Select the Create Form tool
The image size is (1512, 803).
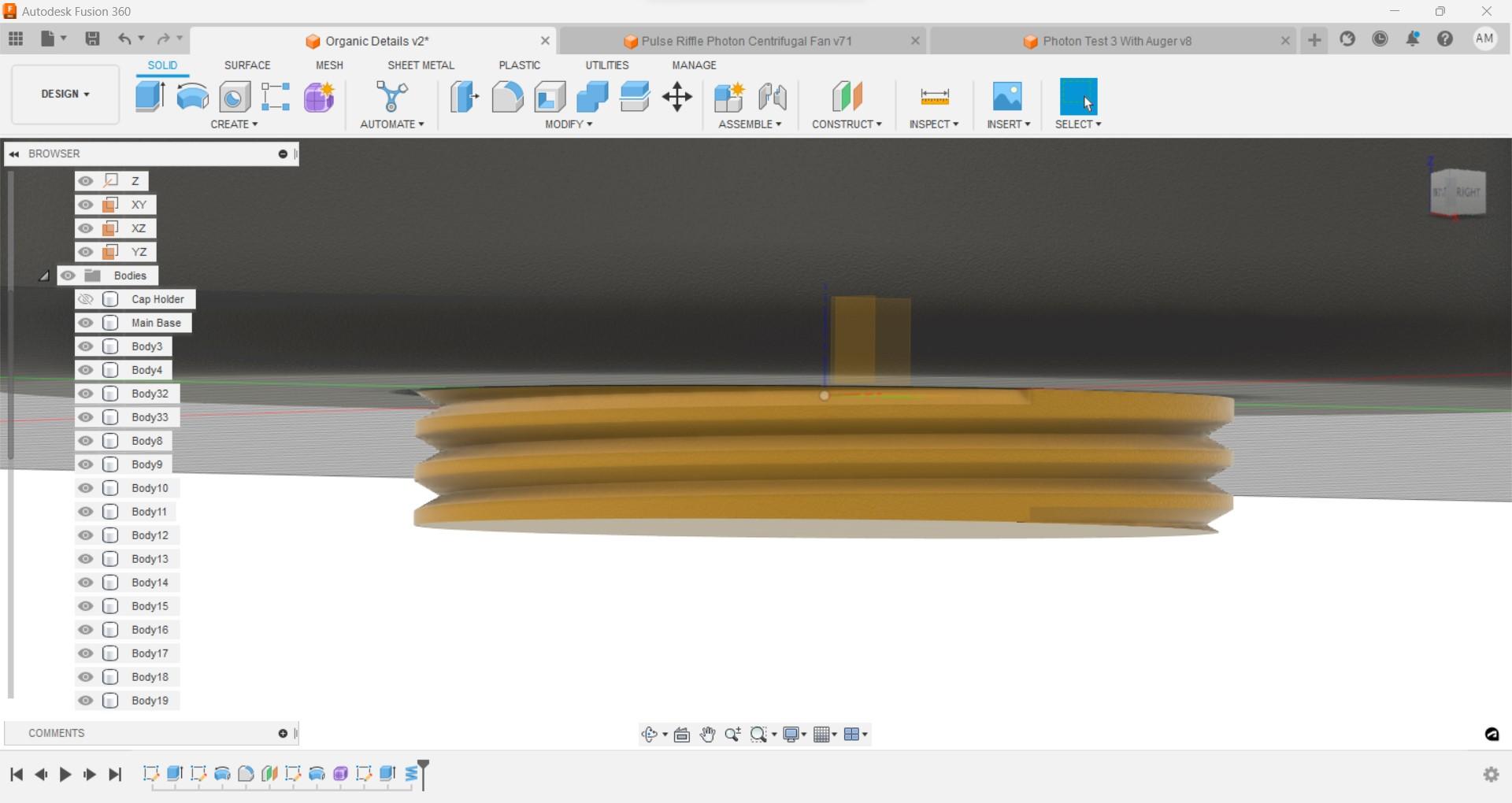(320, 97)
